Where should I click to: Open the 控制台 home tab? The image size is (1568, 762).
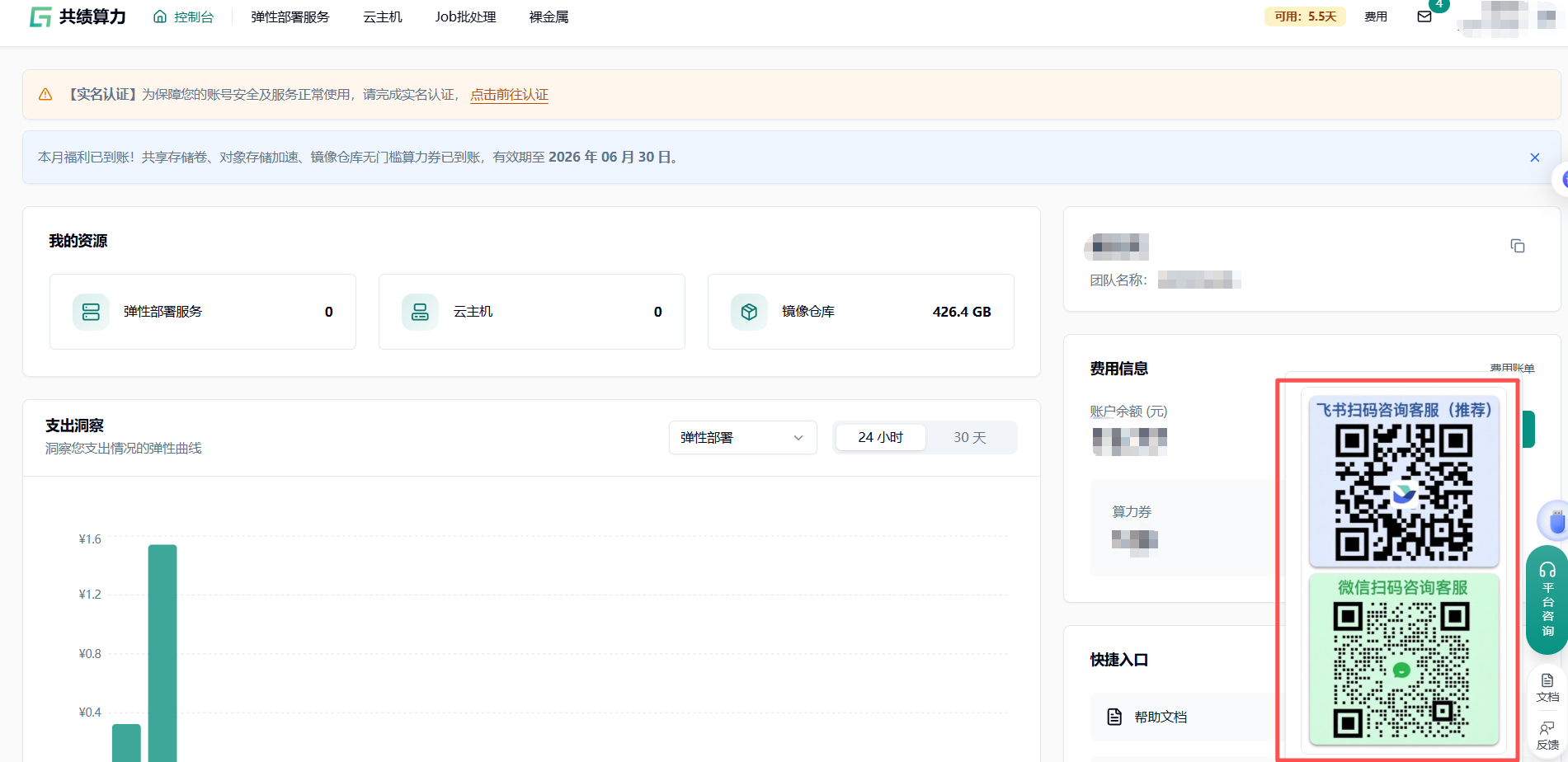[183, 16]
